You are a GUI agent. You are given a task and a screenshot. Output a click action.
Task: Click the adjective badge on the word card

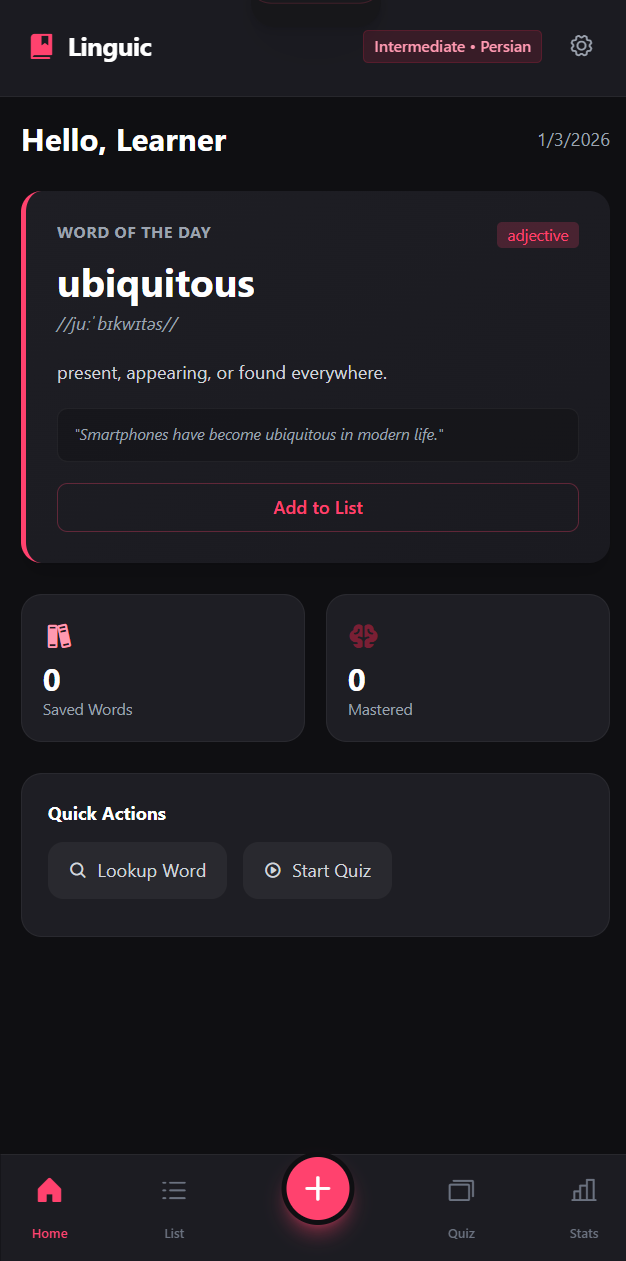[x=538, y=235]
